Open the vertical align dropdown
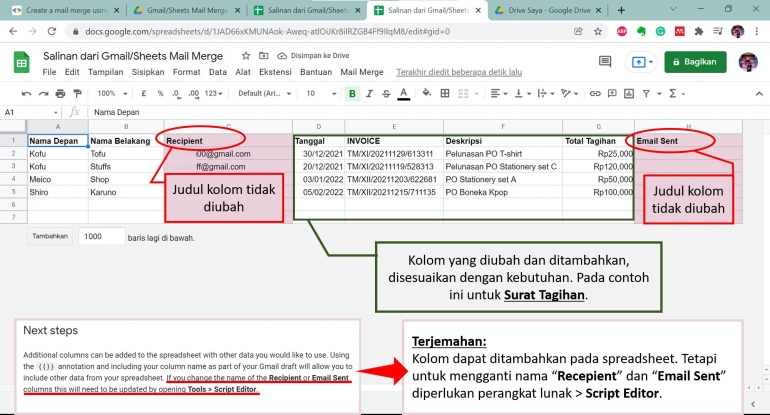Viewport: 770px width, 415px height. point(522,93)
